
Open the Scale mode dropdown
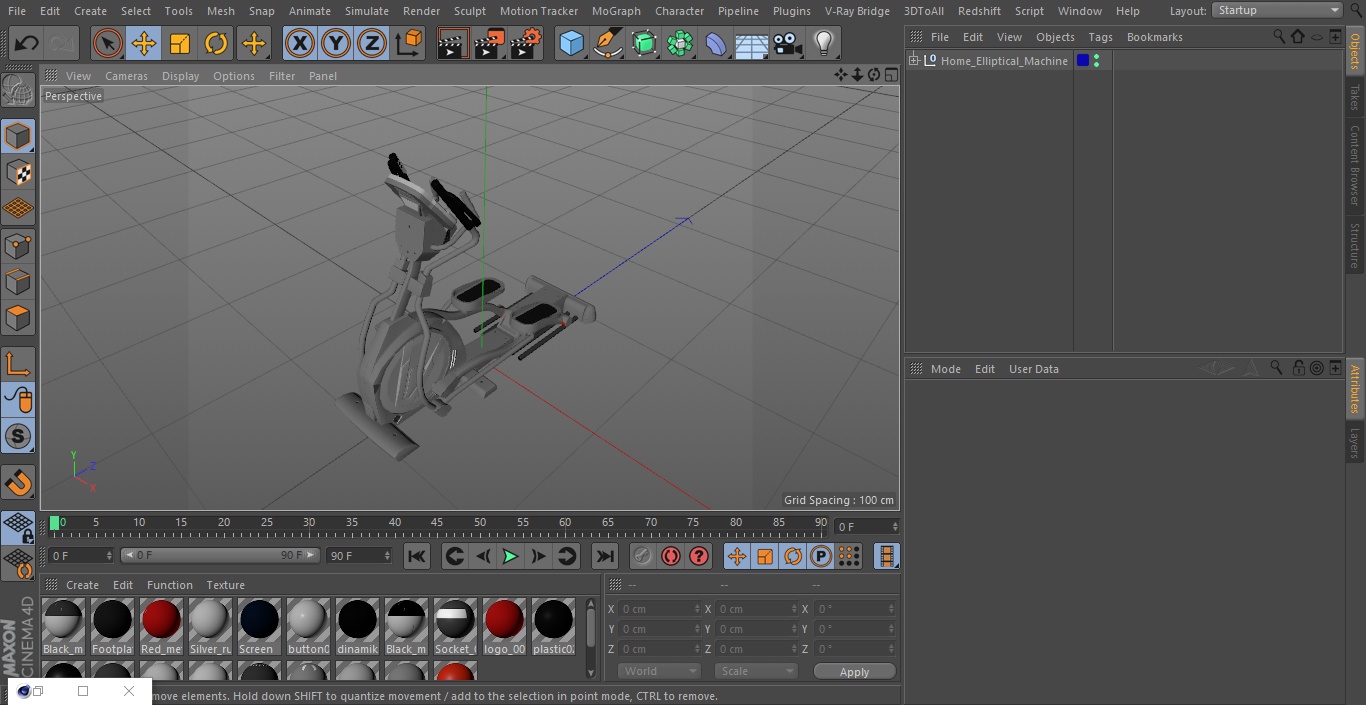pos(756,671)
